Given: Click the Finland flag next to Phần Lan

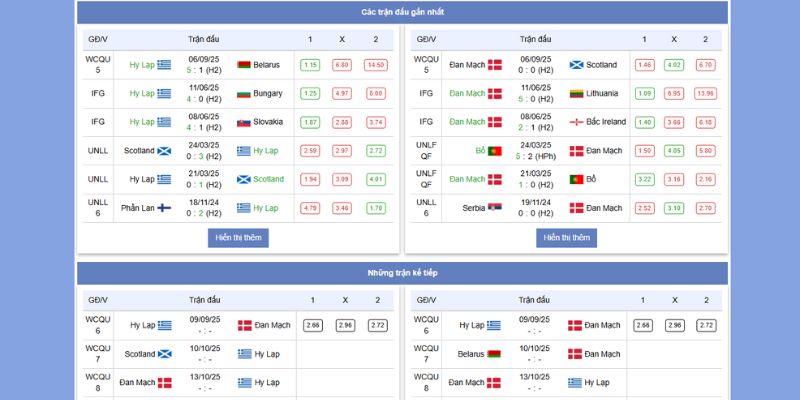Looking at the screenshot, I should 164,208.
